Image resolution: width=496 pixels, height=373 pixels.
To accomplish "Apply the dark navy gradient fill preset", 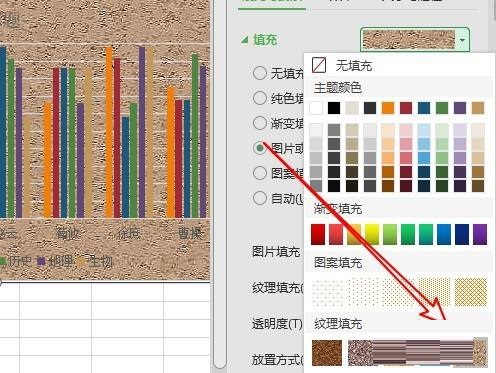I will point(462,234).
